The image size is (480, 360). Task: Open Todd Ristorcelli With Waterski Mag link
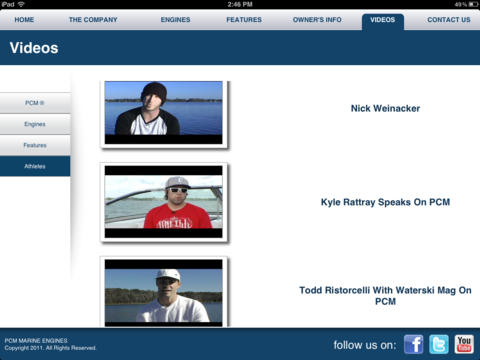(385, 296)
